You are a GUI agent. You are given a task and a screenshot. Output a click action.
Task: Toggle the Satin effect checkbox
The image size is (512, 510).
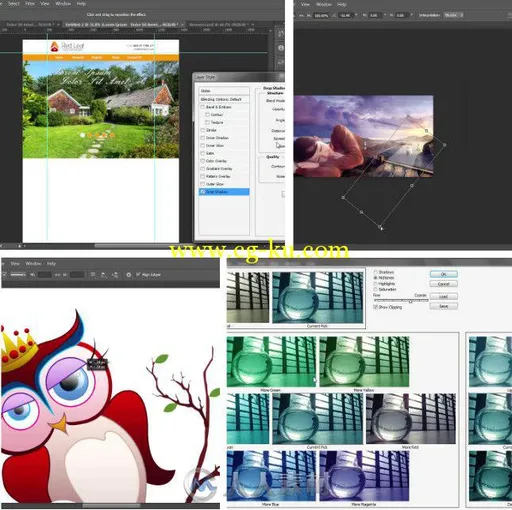pos(202,153)
